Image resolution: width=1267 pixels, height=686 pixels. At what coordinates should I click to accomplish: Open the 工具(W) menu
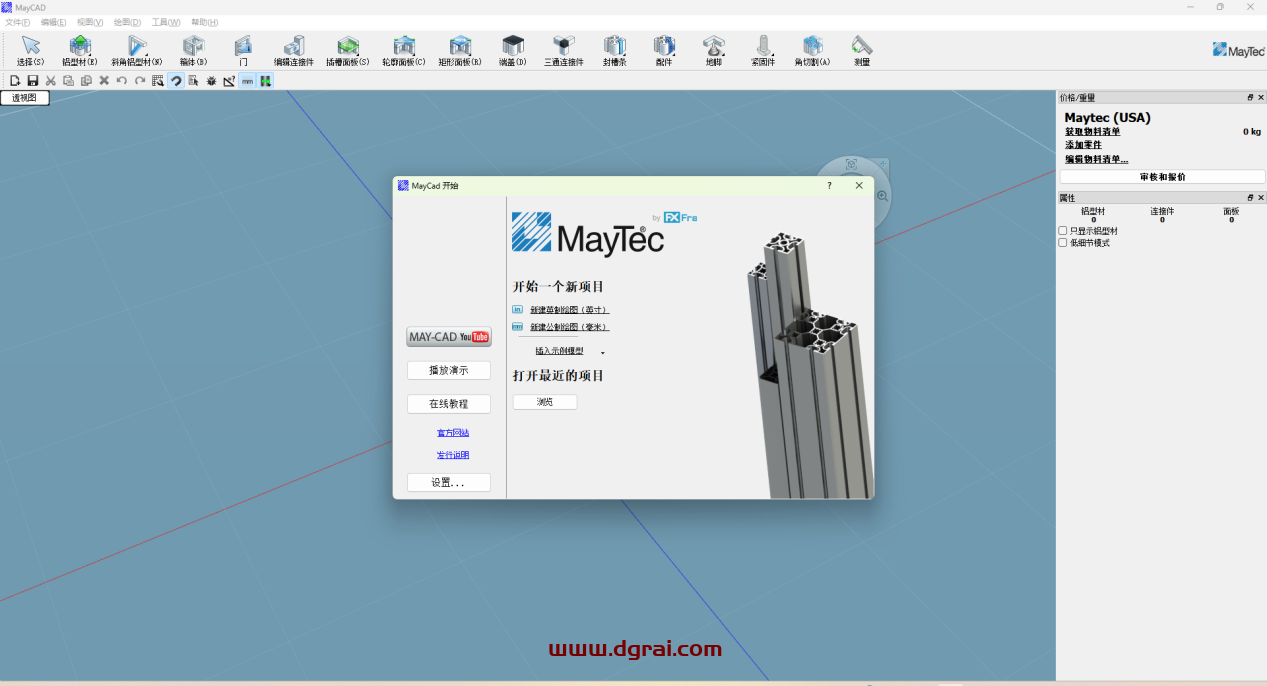pos(166,22)
